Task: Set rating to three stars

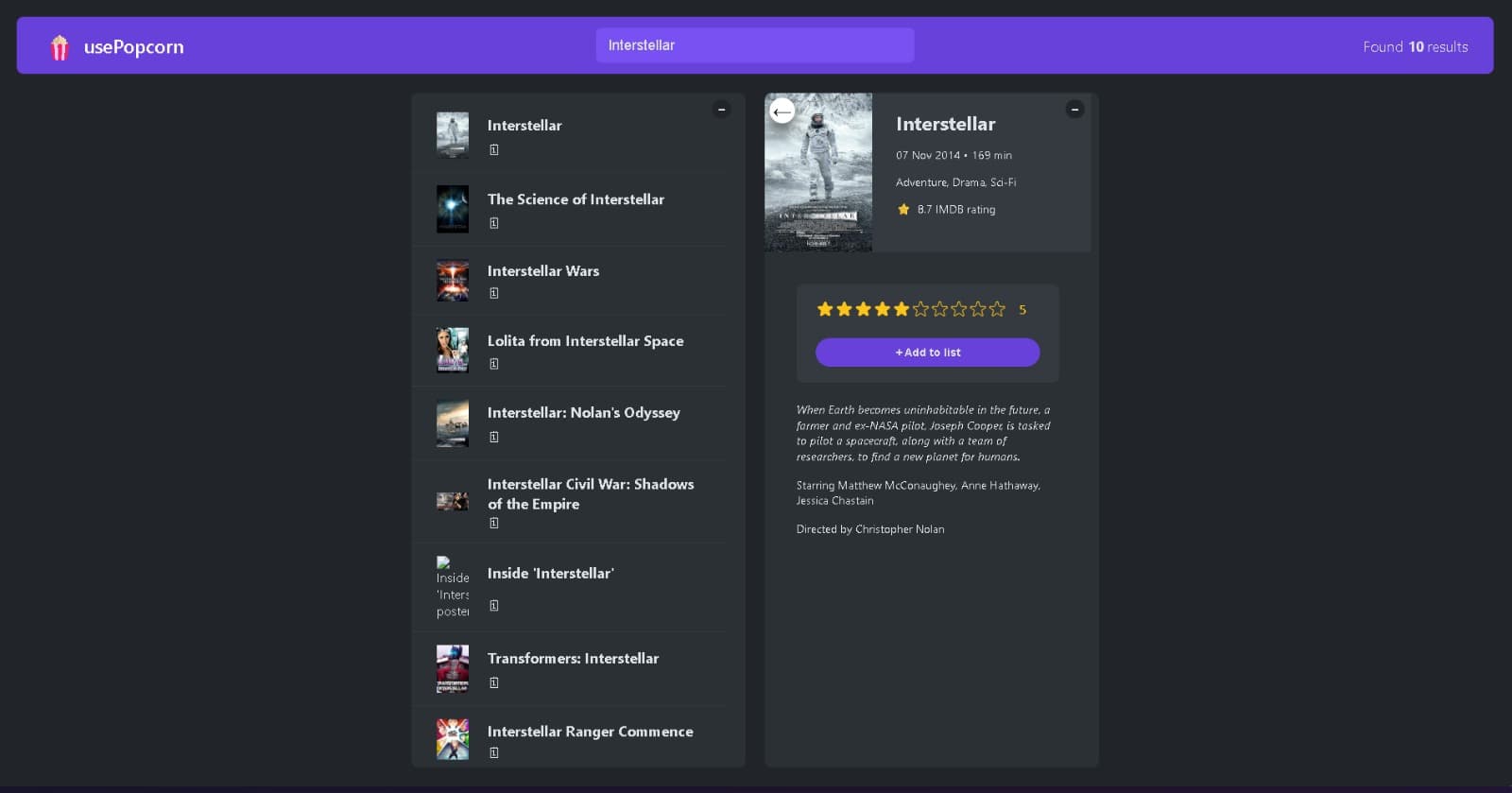Action: tap(864, 309)
